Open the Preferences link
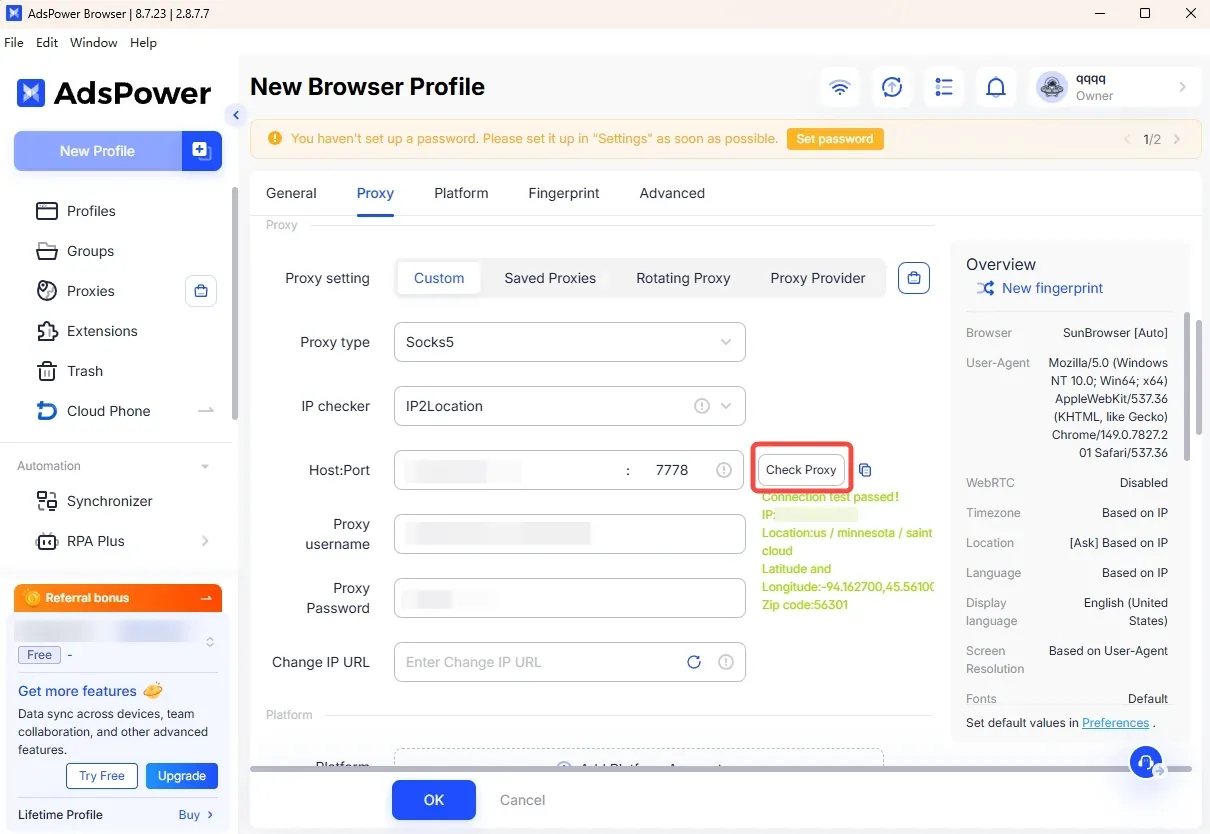The image size is (1210, 834). click(x=1115, y=723)
